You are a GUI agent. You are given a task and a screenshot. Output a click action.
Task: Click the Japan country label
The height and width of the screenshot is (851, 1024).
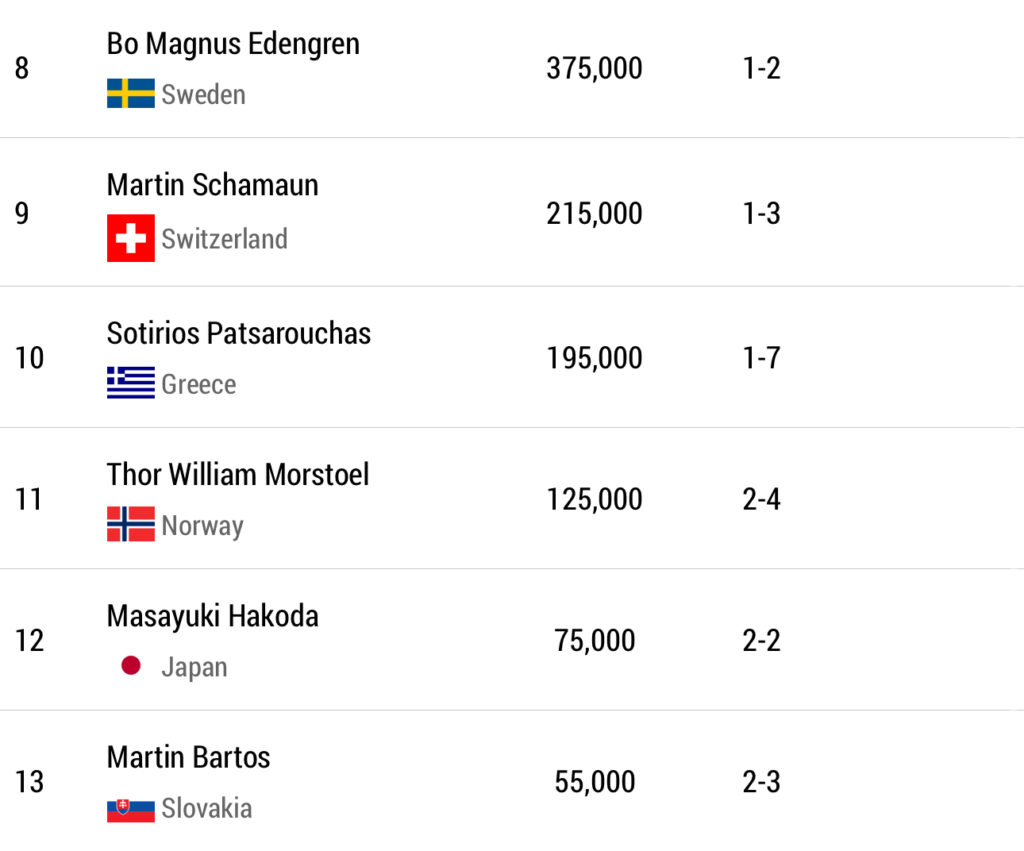194,667
